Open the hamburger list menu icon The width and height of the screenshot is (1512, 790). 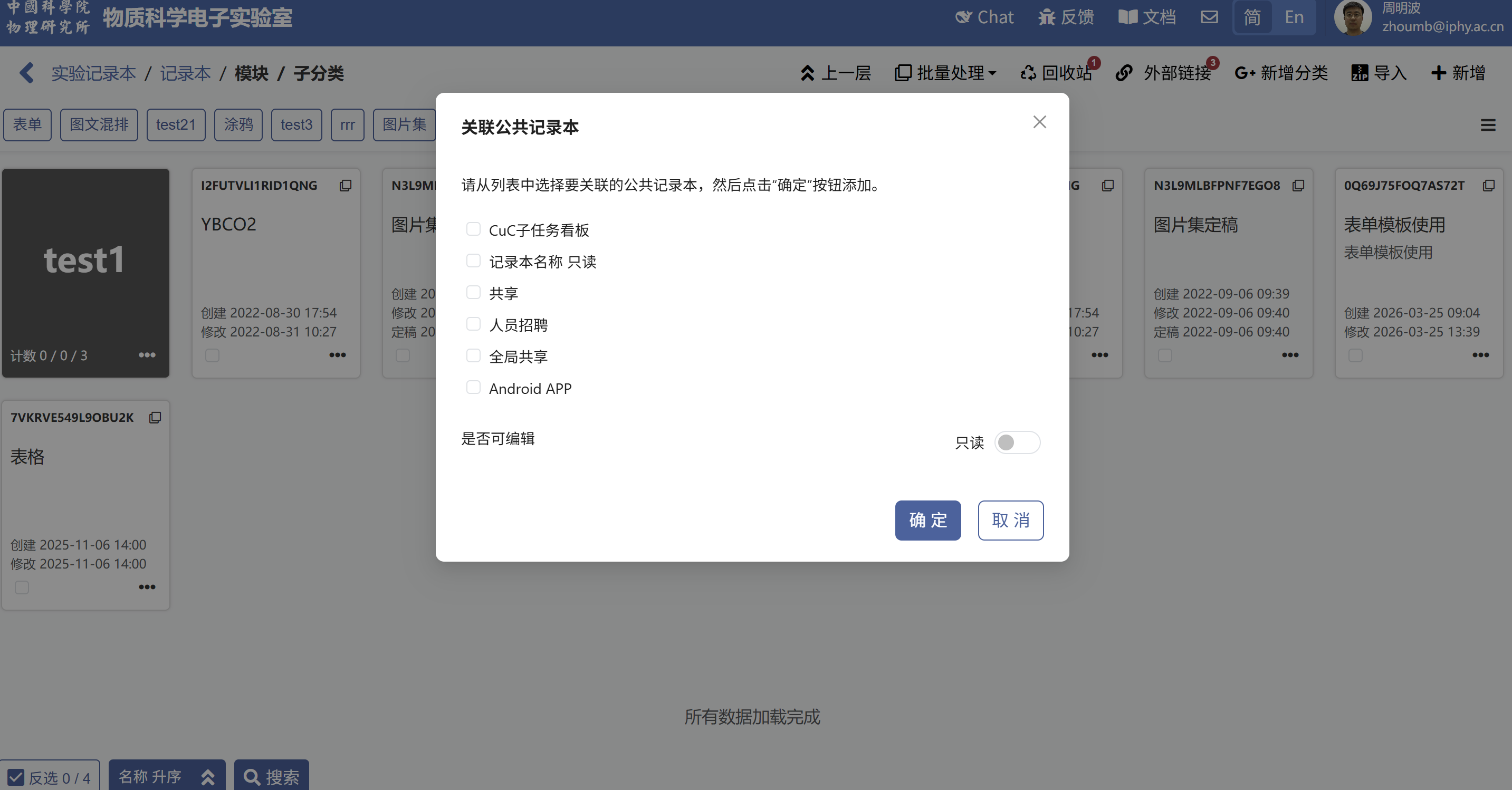1487,125
